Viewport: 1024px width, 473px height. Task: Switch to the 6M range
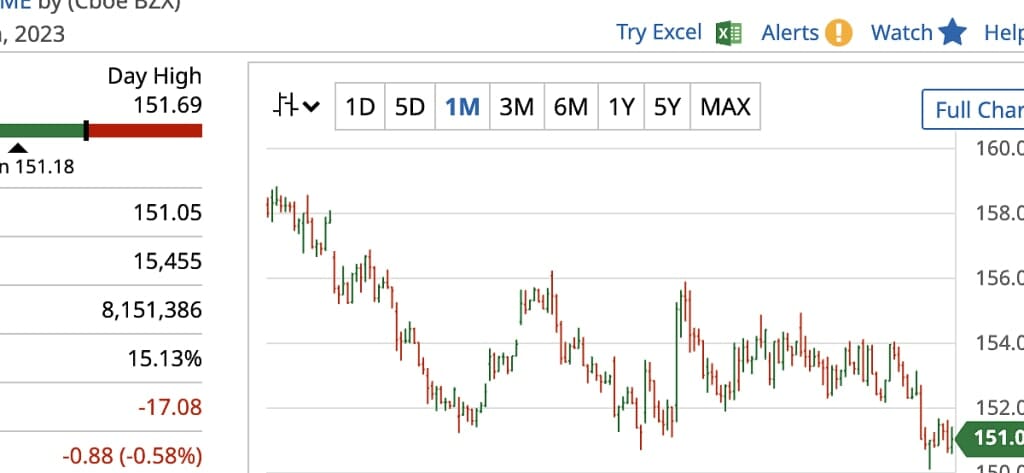click(x=570, y=106)
